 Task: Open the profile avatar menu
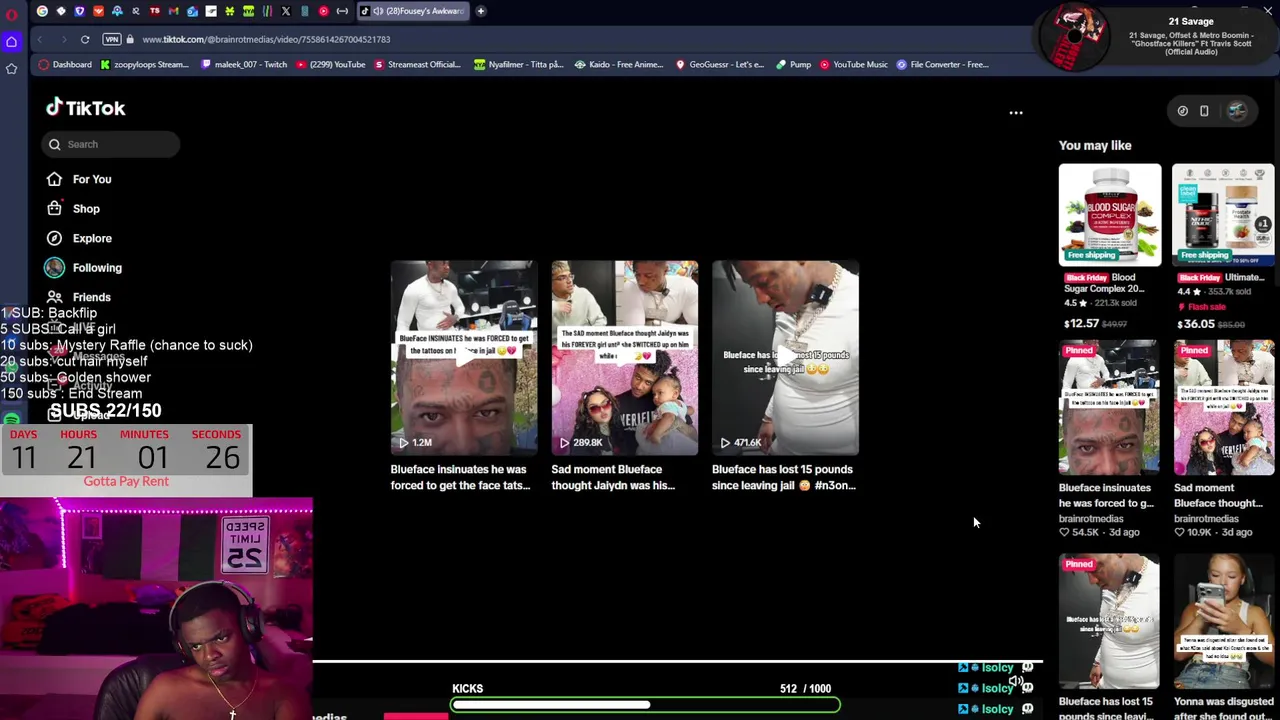1238,111
